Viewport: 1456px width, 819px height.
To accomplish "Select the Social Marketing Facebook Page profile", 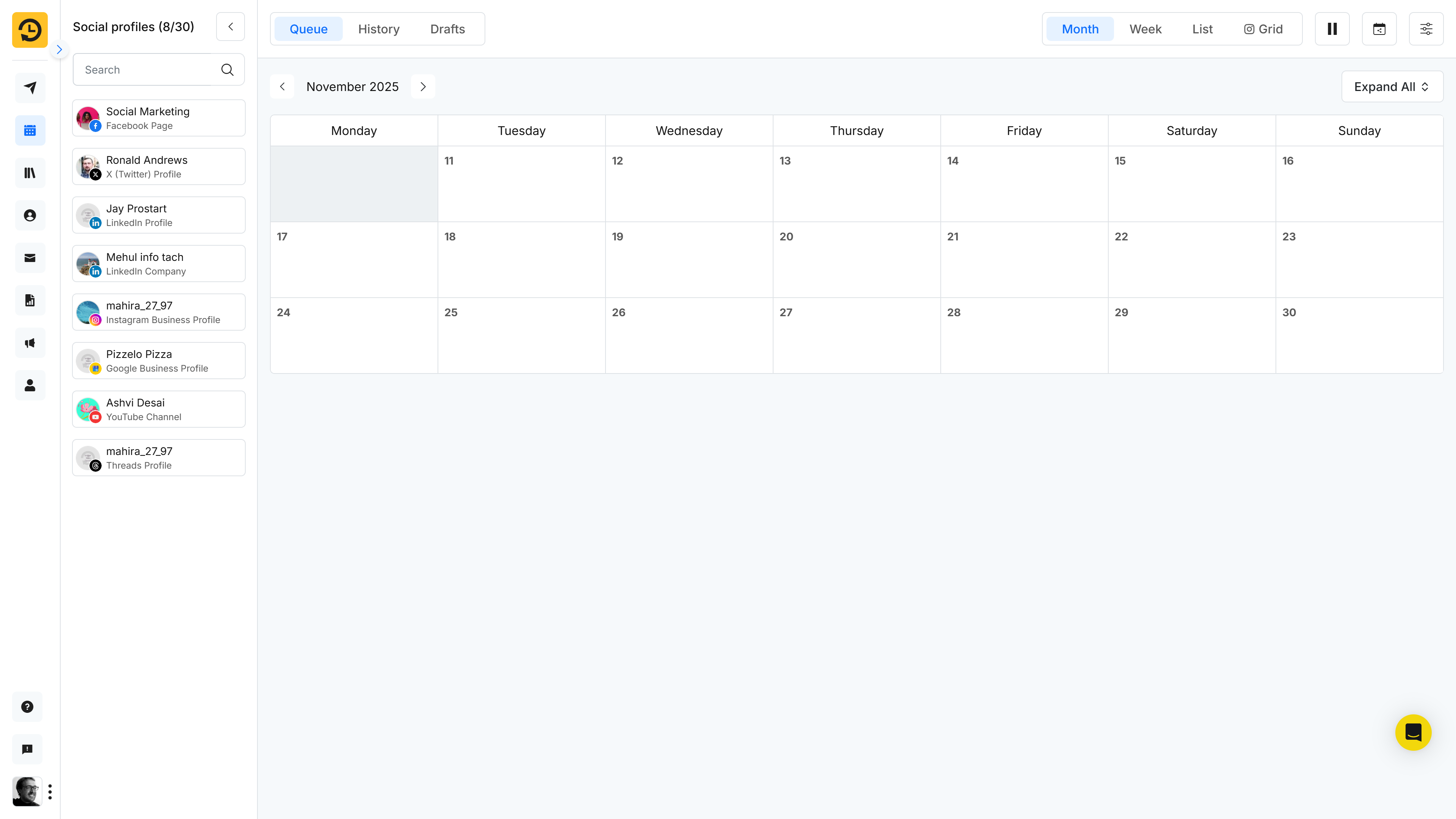I will click(159, 118).
